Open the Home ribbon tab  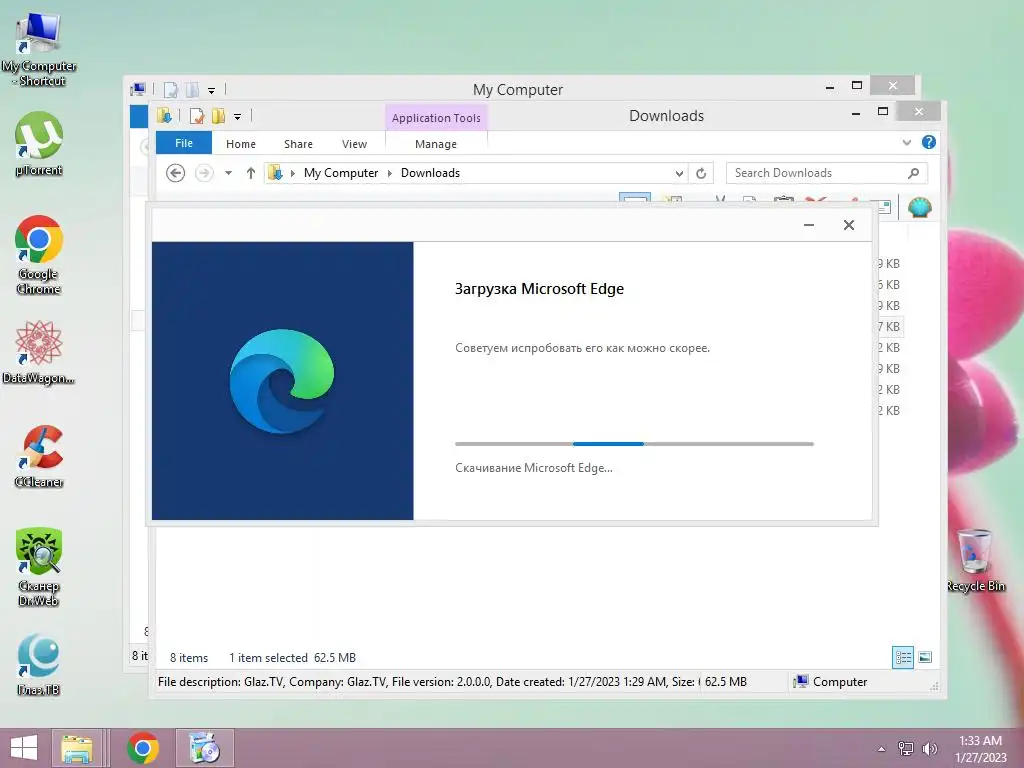241,144
